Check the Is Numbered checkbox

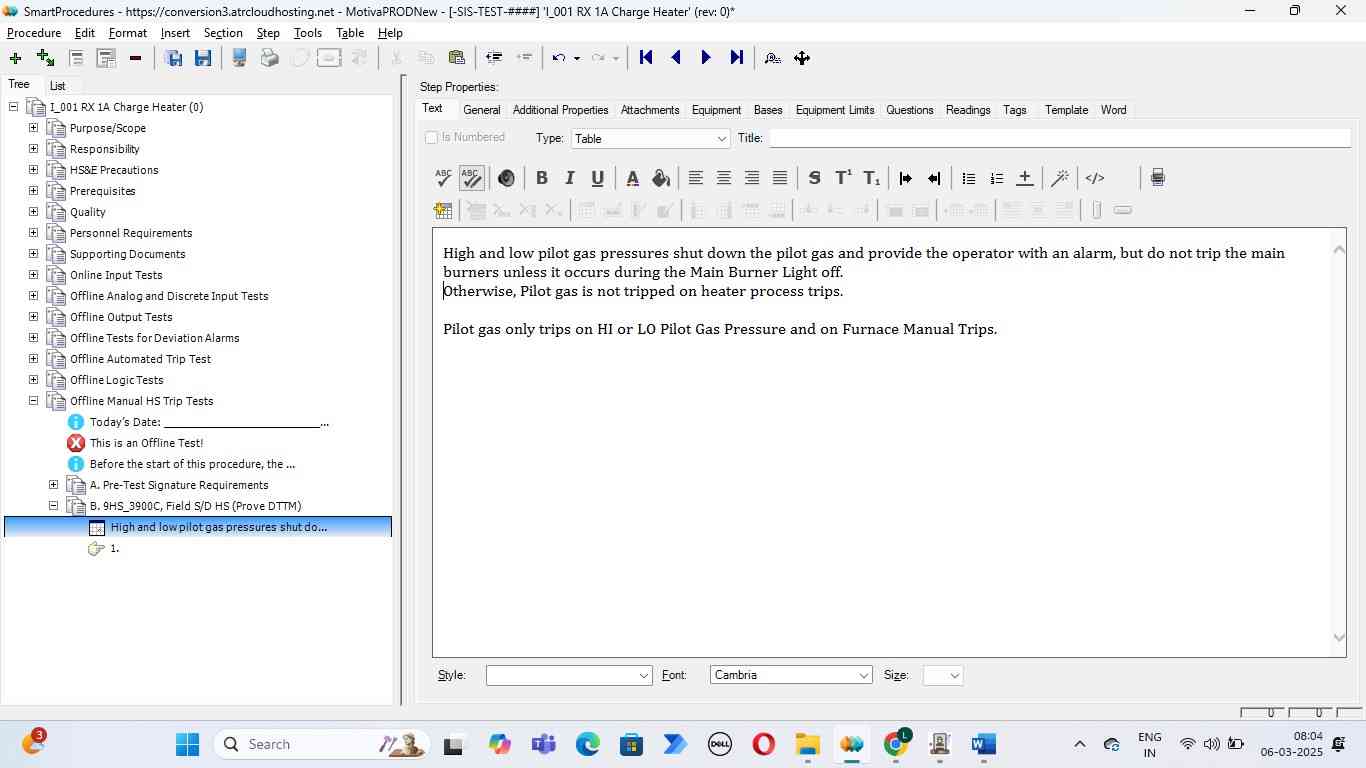(432, 138)
